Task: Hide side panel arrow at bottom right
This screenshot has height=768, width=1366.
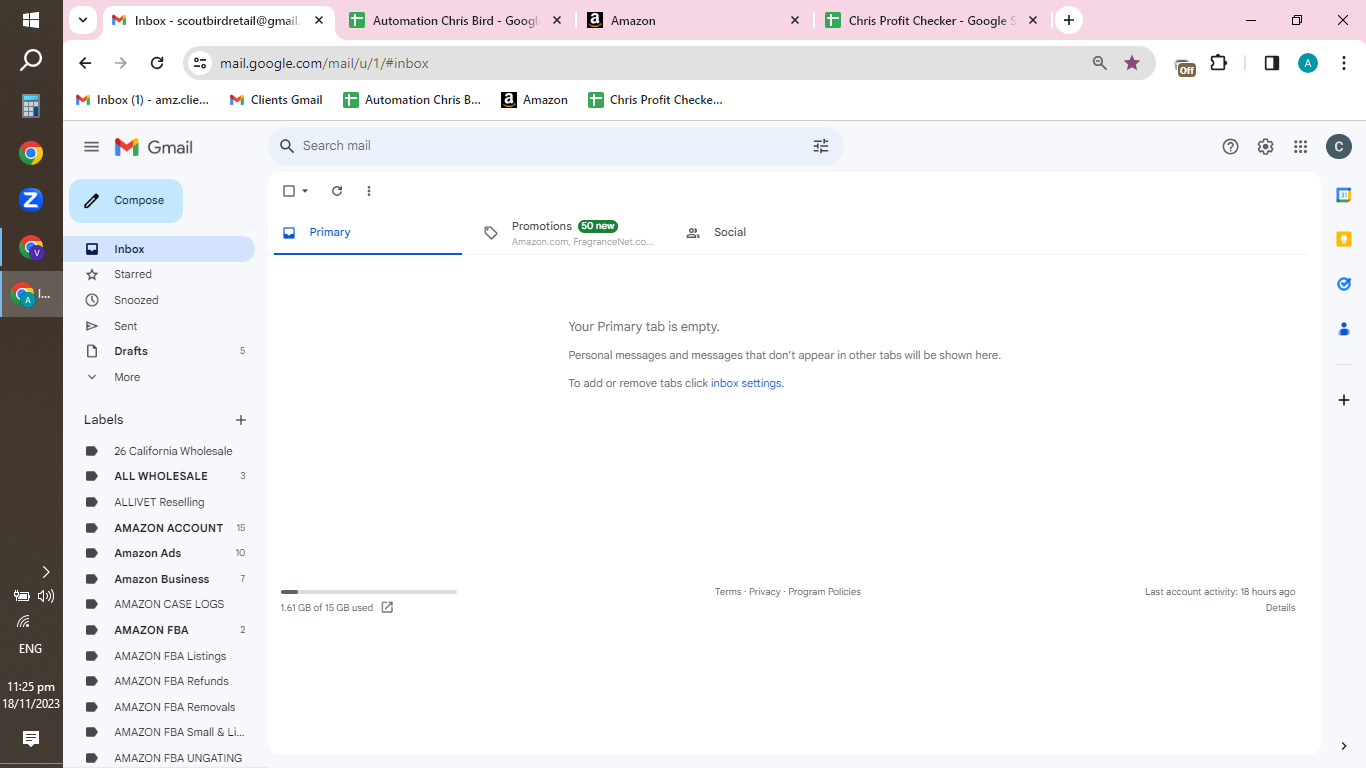Action: (x=1344, y=746)
